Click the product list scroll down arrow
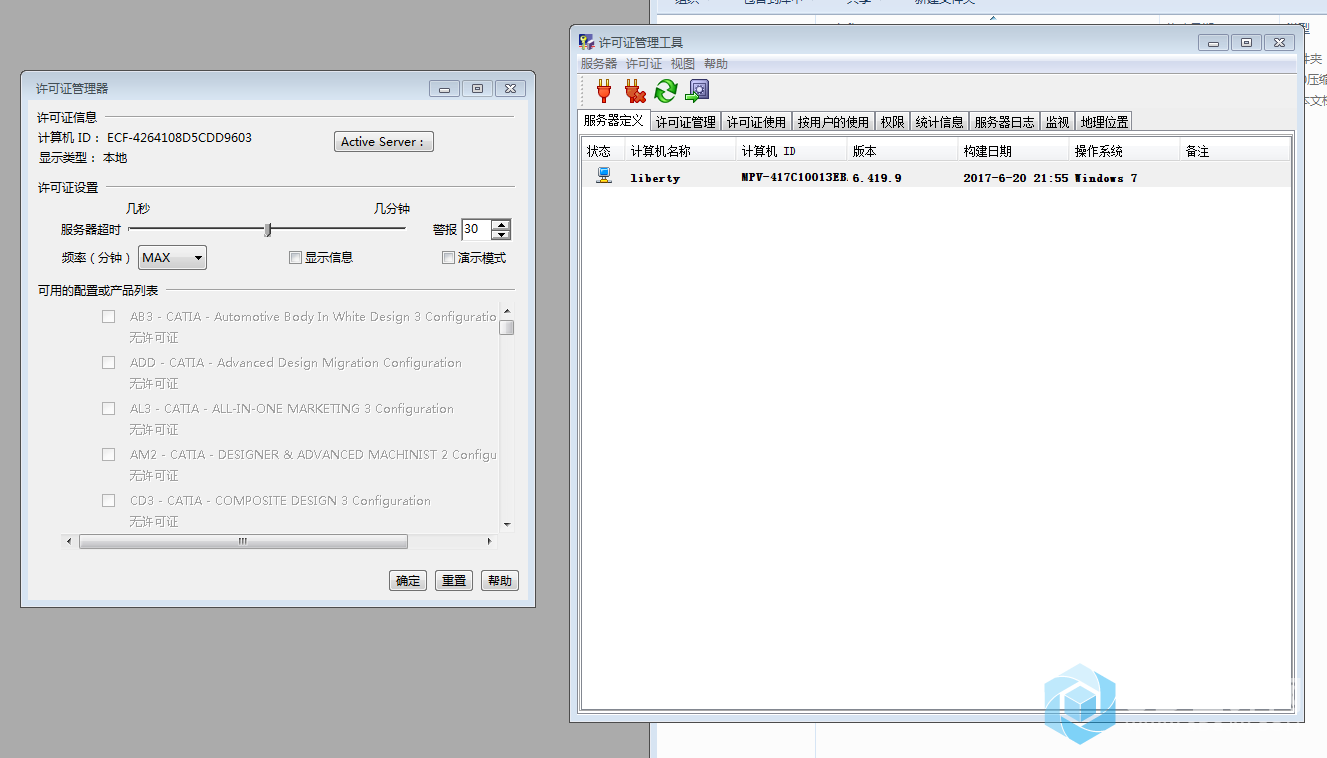The width and height of the screenshot is (1327, 758). (507, 524)
